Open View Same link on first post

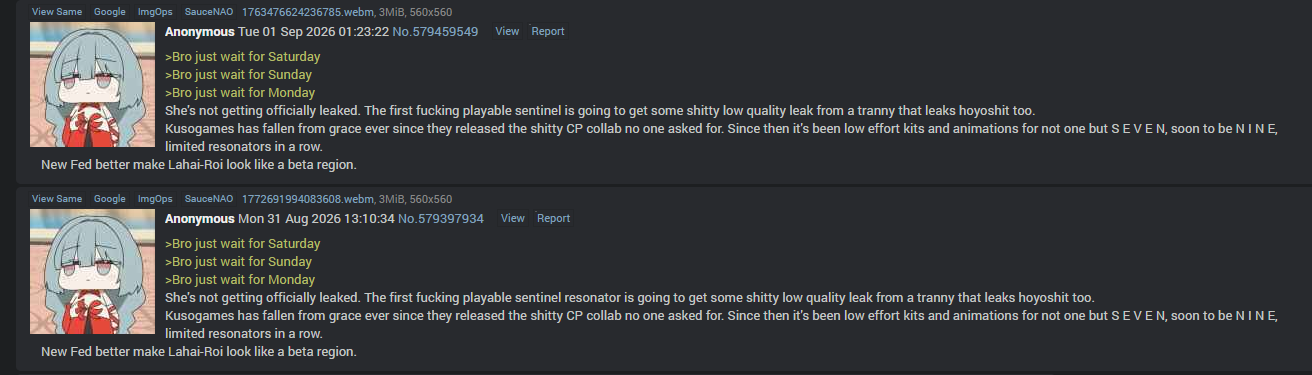point(57,12)
